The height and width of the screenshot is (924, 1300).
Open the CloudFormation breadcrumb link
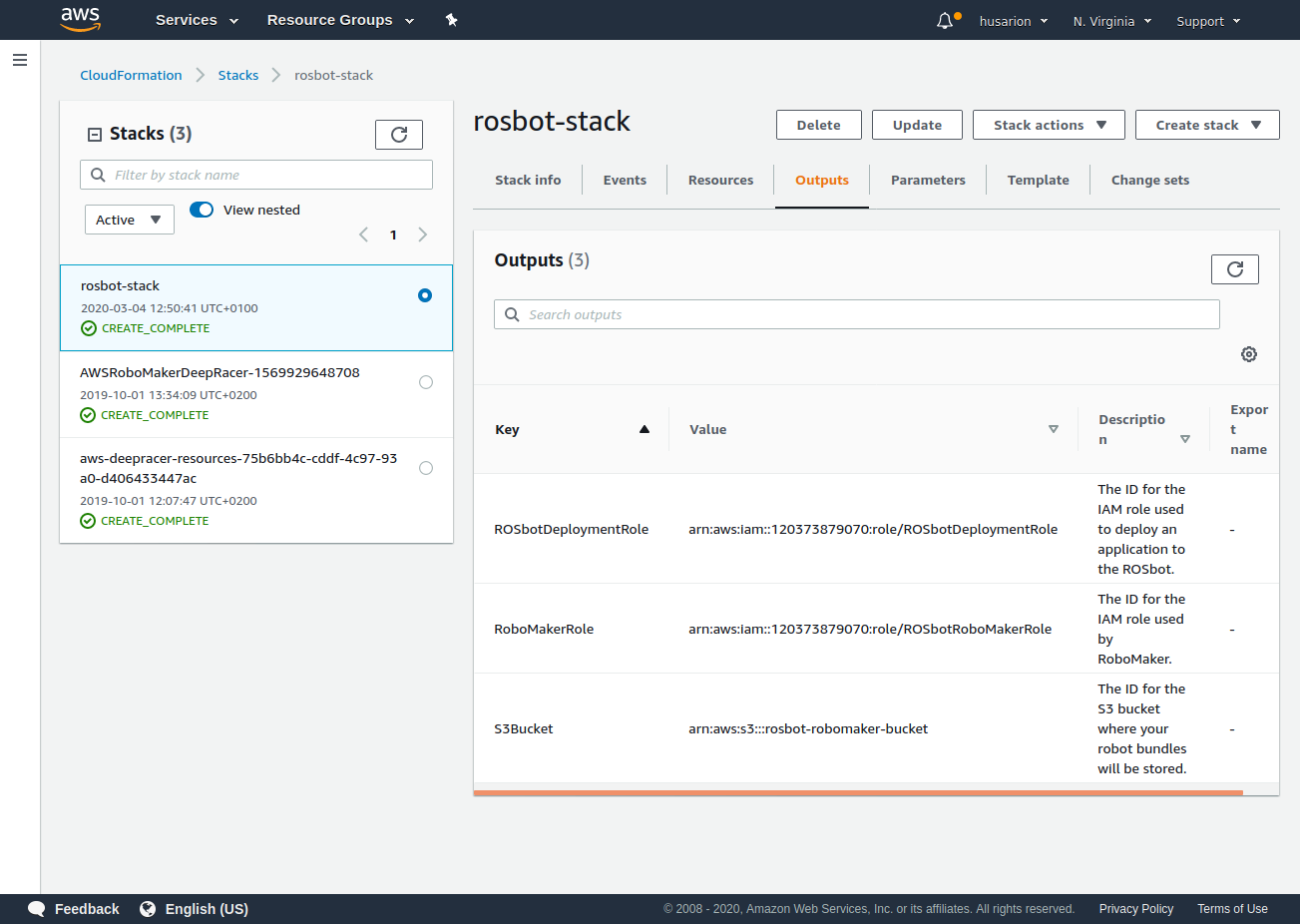click(131, 75)
